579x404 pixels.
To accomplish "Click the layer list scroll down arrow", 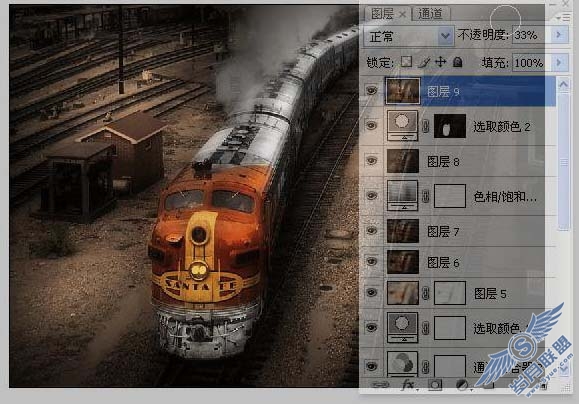I will click(x=564, y=369).
